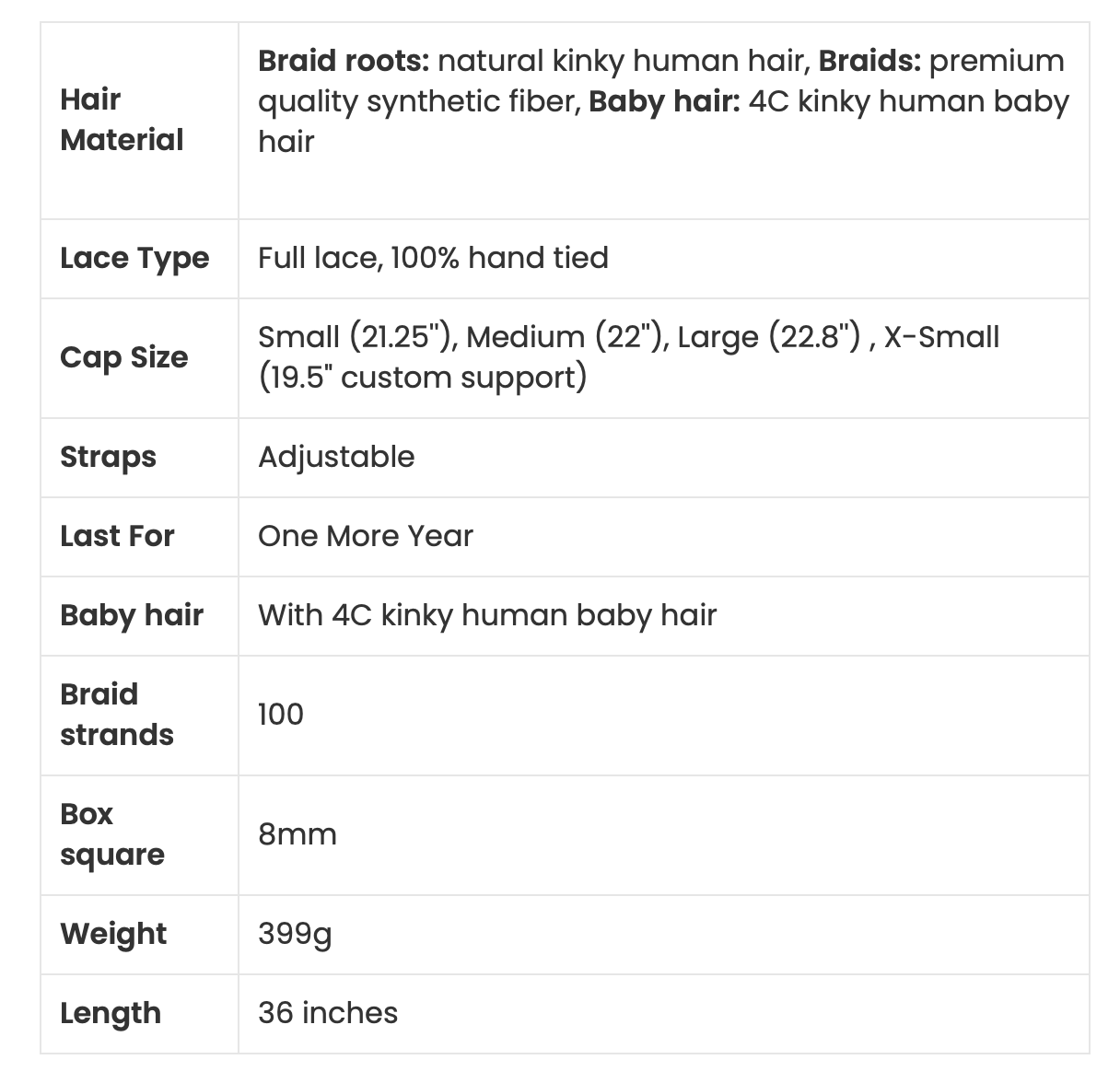The width and height of the screenshot is (1120, 1083).
Task: Select the 36 inches length value
Action: (328, 1013)
